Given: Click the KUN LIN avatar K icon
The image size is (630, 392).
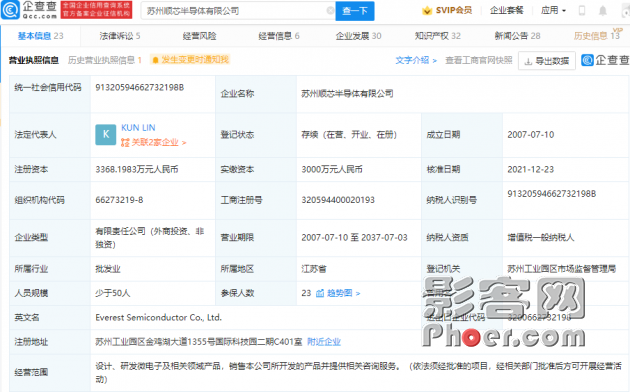Looking at the screenshot, I should [106, 135].
